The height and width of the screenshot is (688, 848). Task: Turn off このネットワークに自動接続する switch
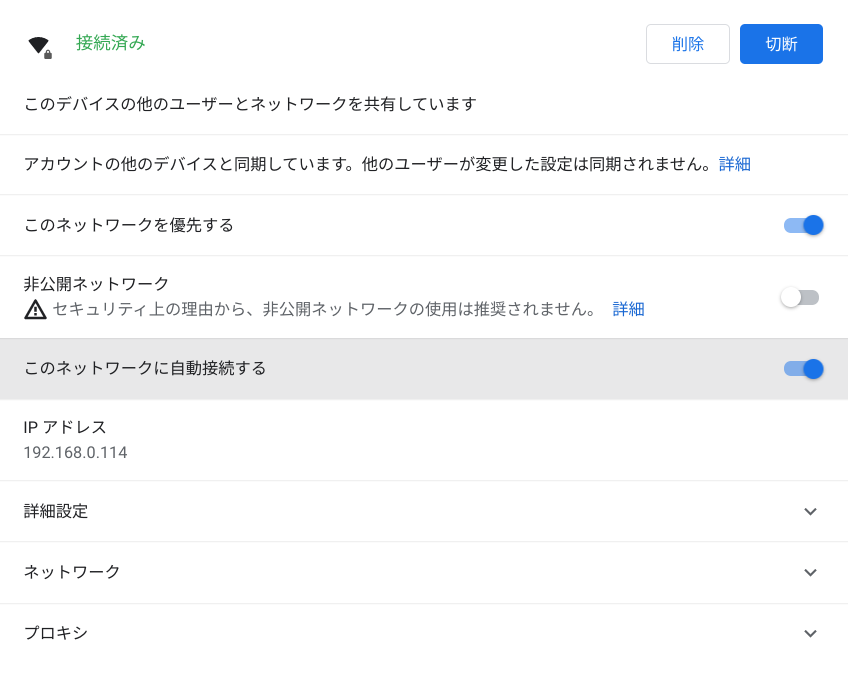point(804,369)
